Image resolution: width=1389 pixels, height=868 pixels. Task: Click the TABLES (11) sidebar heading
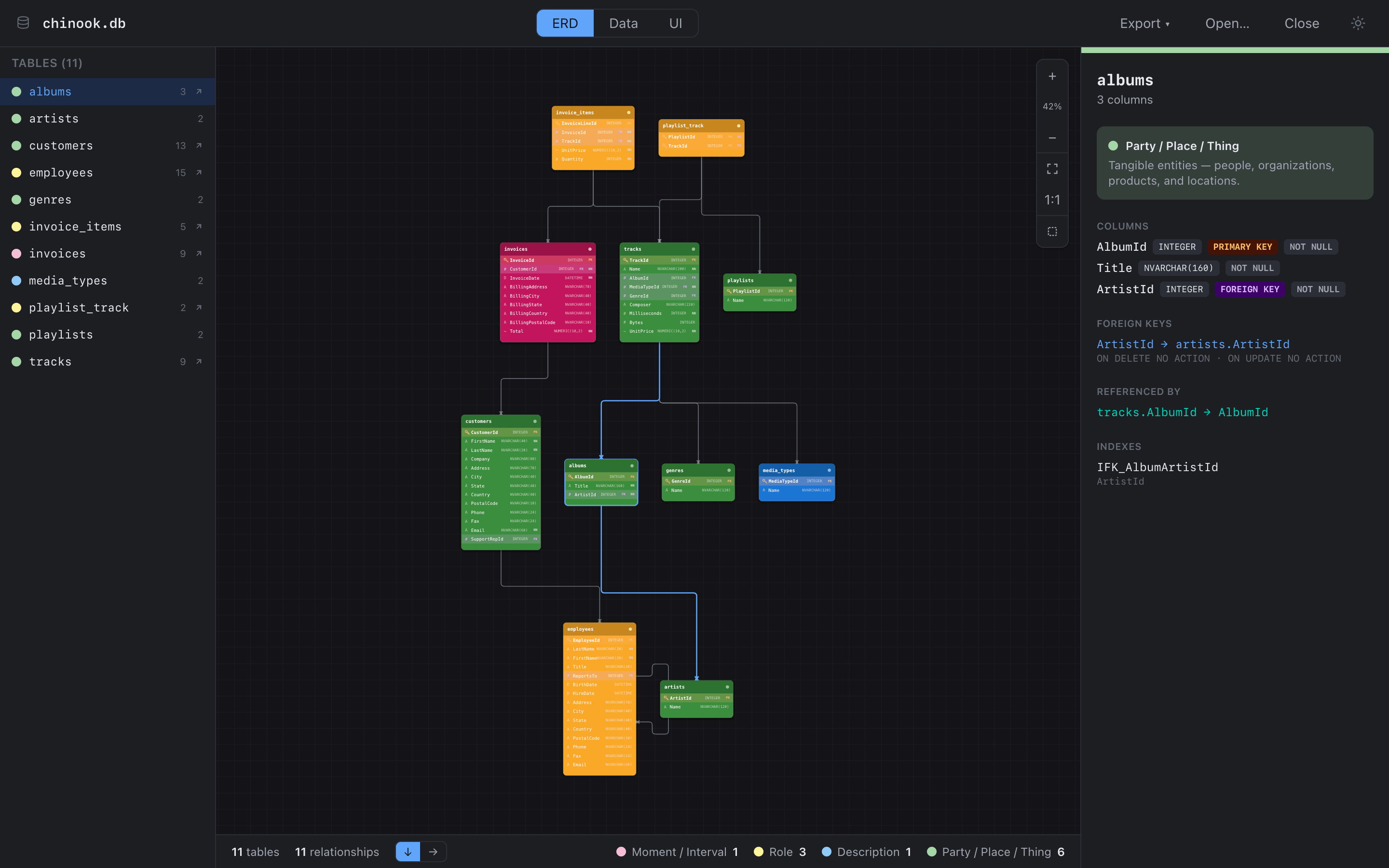click(47, 63)
